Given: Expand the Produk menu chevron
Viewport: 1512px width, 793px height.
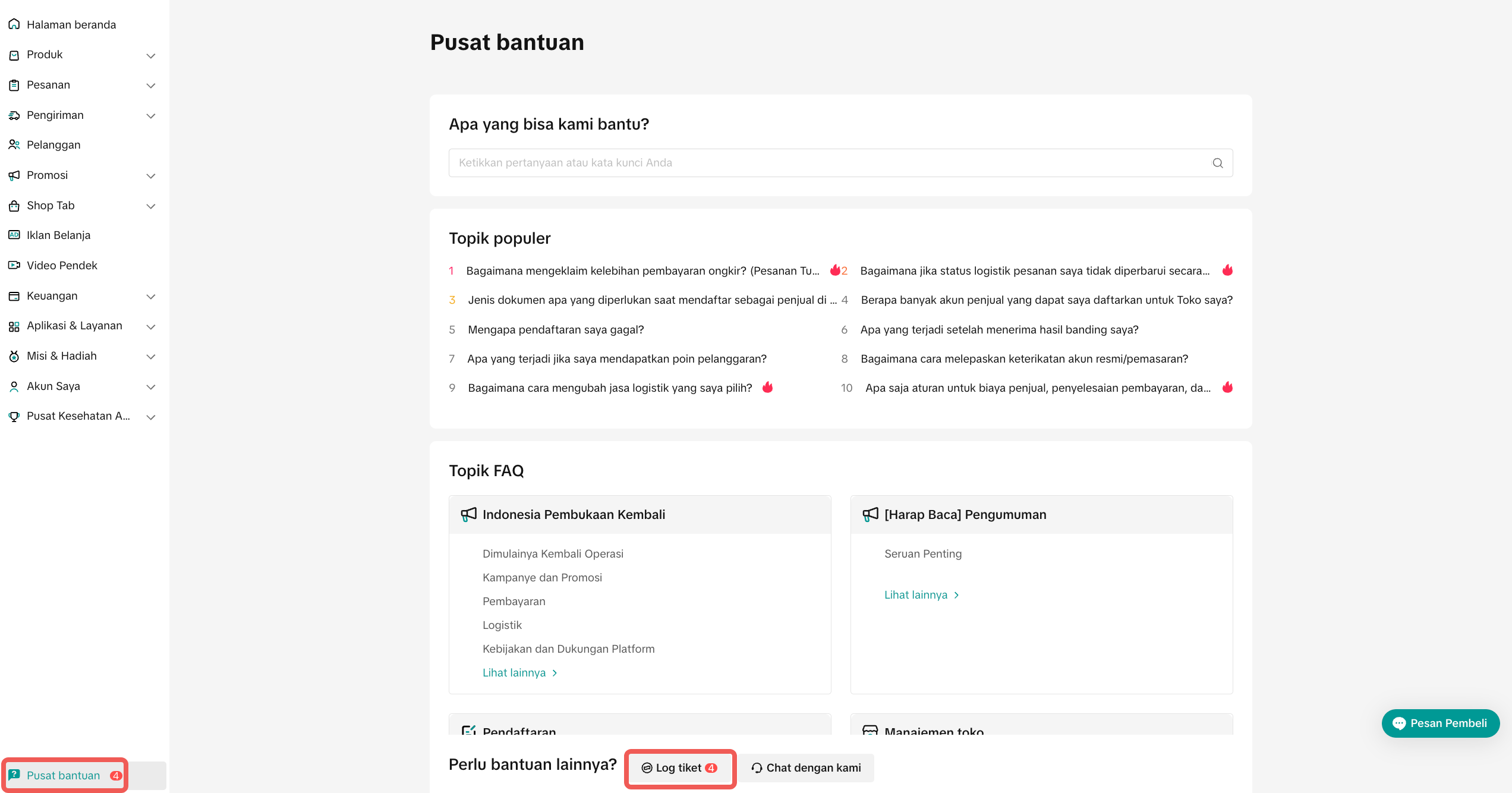Looking at the screenshot, I should click(151, 55).
